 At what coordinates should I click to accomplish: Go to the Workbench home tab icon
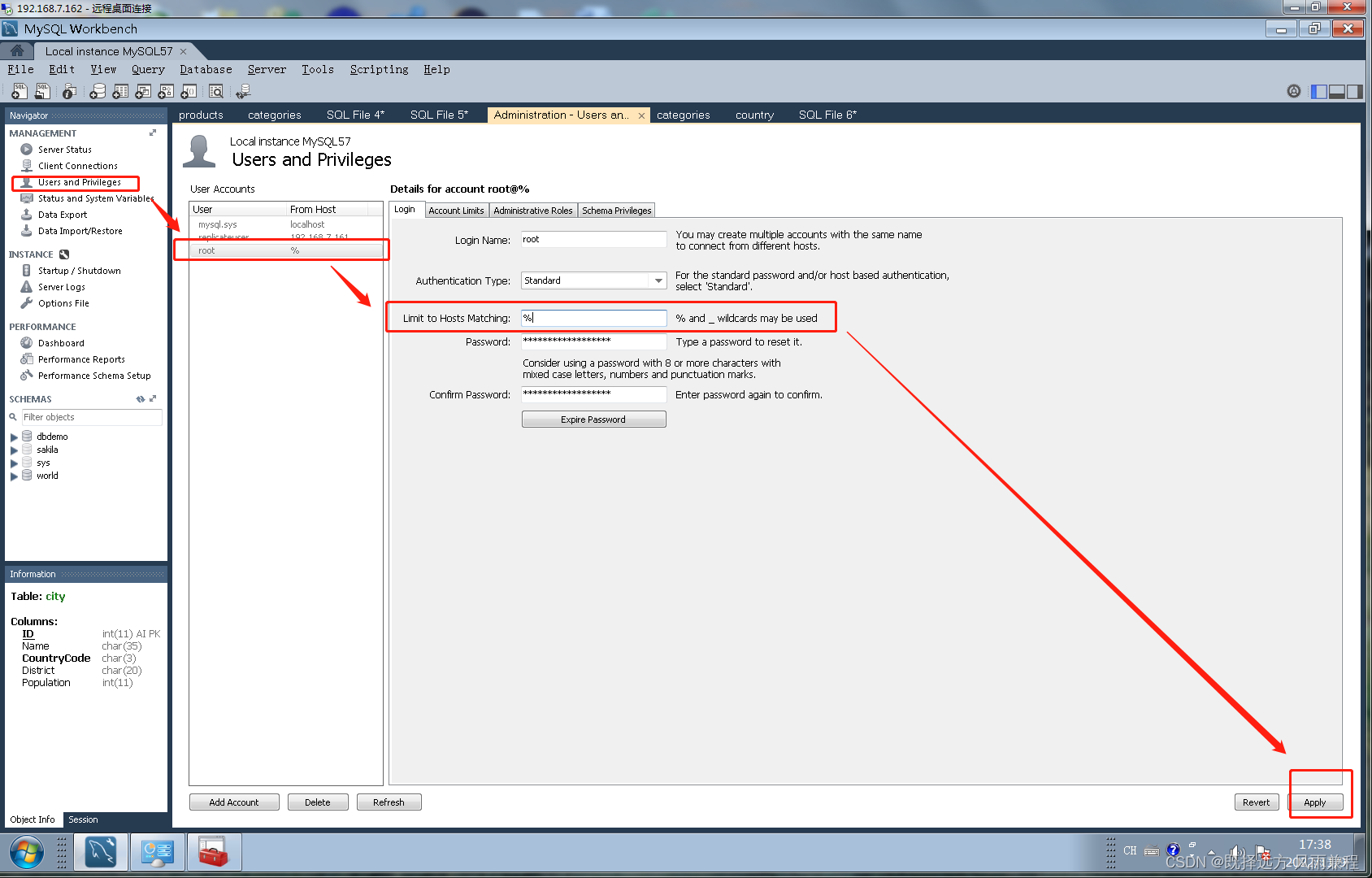(16, 50)
